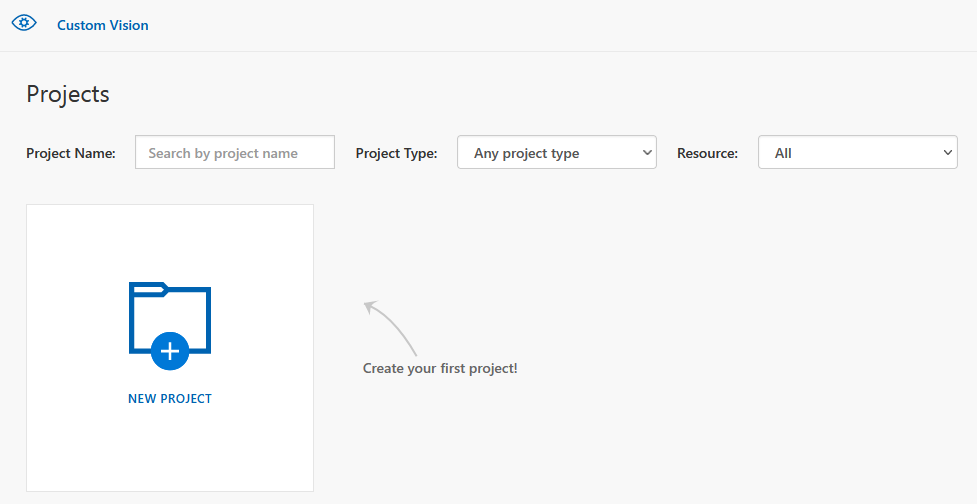Click the Resource label text

[x=707, y=154]
